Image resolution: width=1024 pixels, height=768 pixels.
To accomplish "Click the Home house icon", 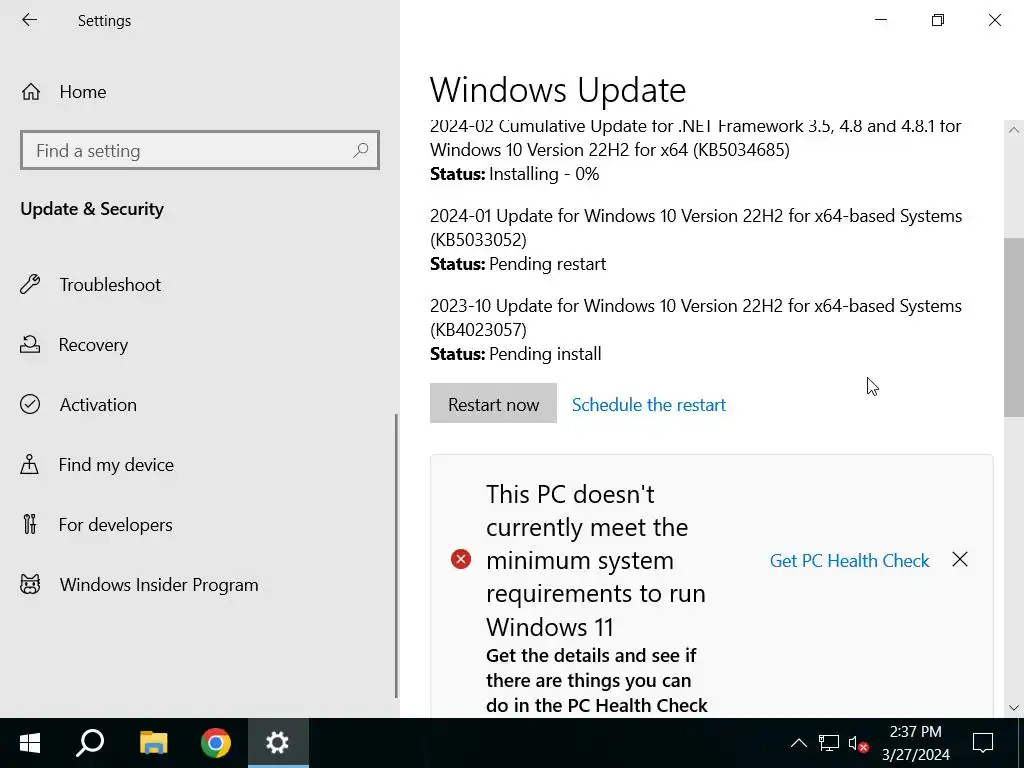I will tap(31, 92).
